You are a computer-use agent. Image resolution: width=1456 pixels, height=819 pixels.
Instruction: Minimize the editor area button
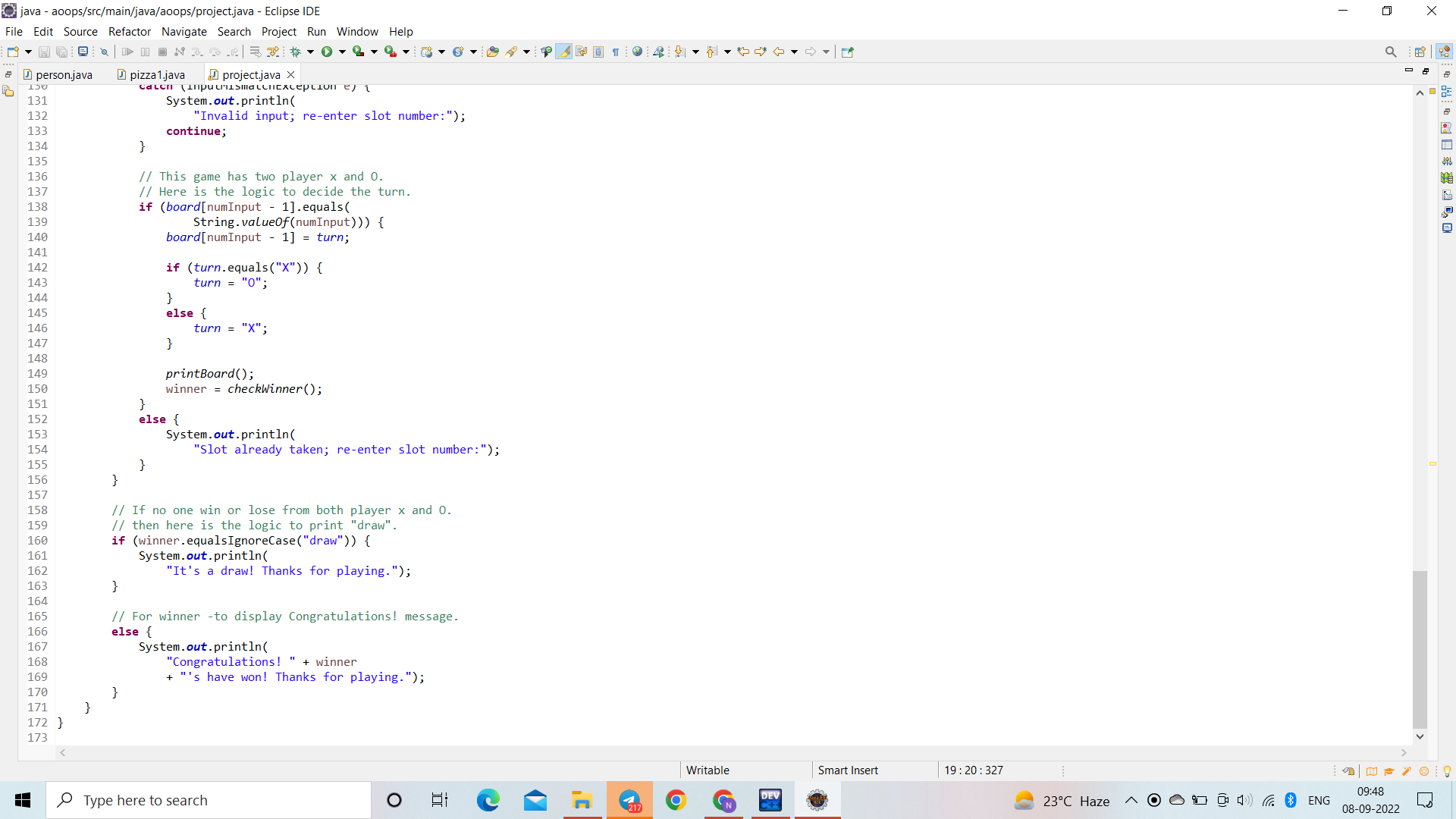[1408, 71]
